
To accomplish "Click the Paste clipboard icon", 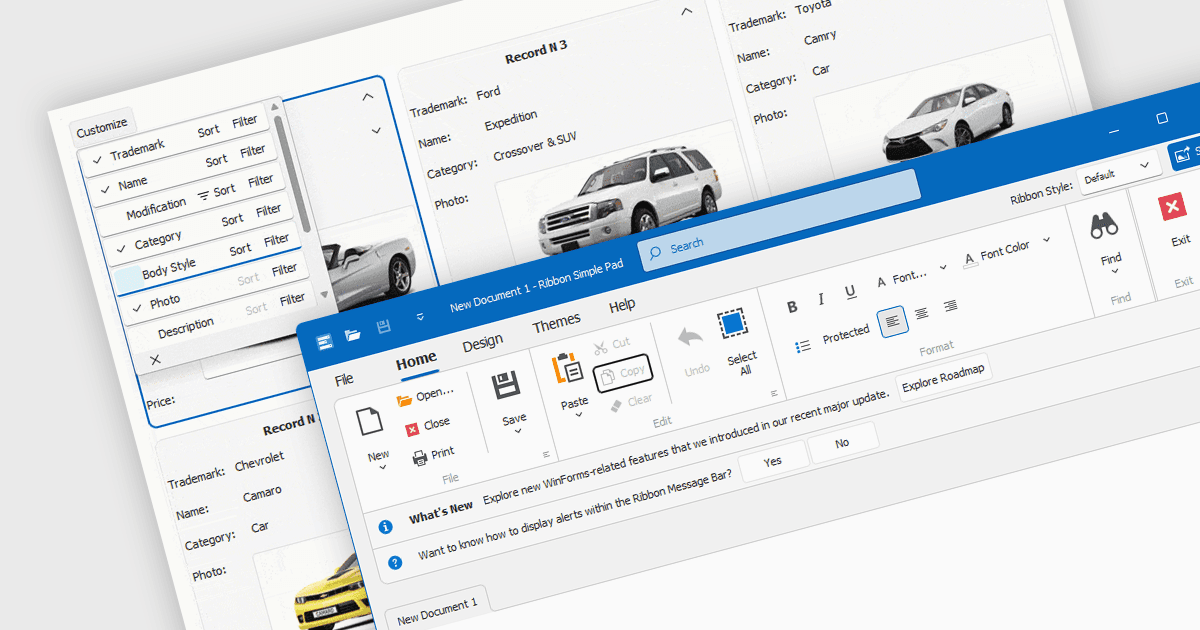I will pyautogui.click(x=568, y=368).
